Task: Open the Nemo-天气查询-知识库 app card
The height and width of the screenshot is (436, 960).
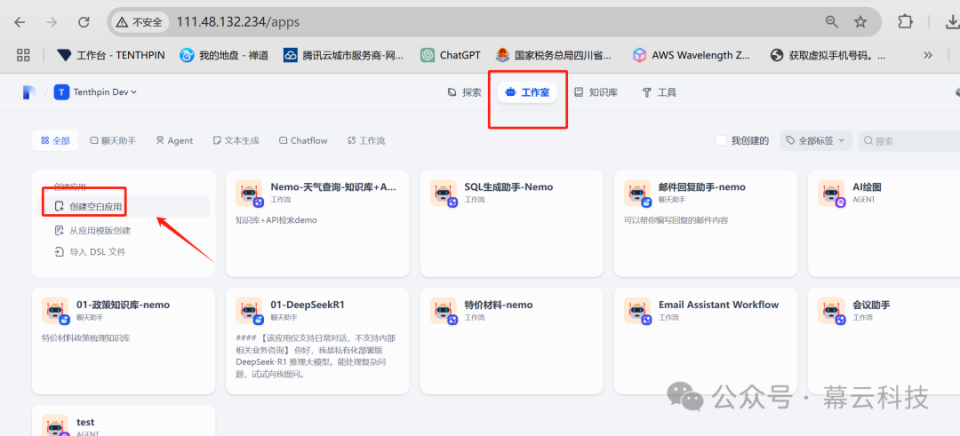Action: pos(318,224)
